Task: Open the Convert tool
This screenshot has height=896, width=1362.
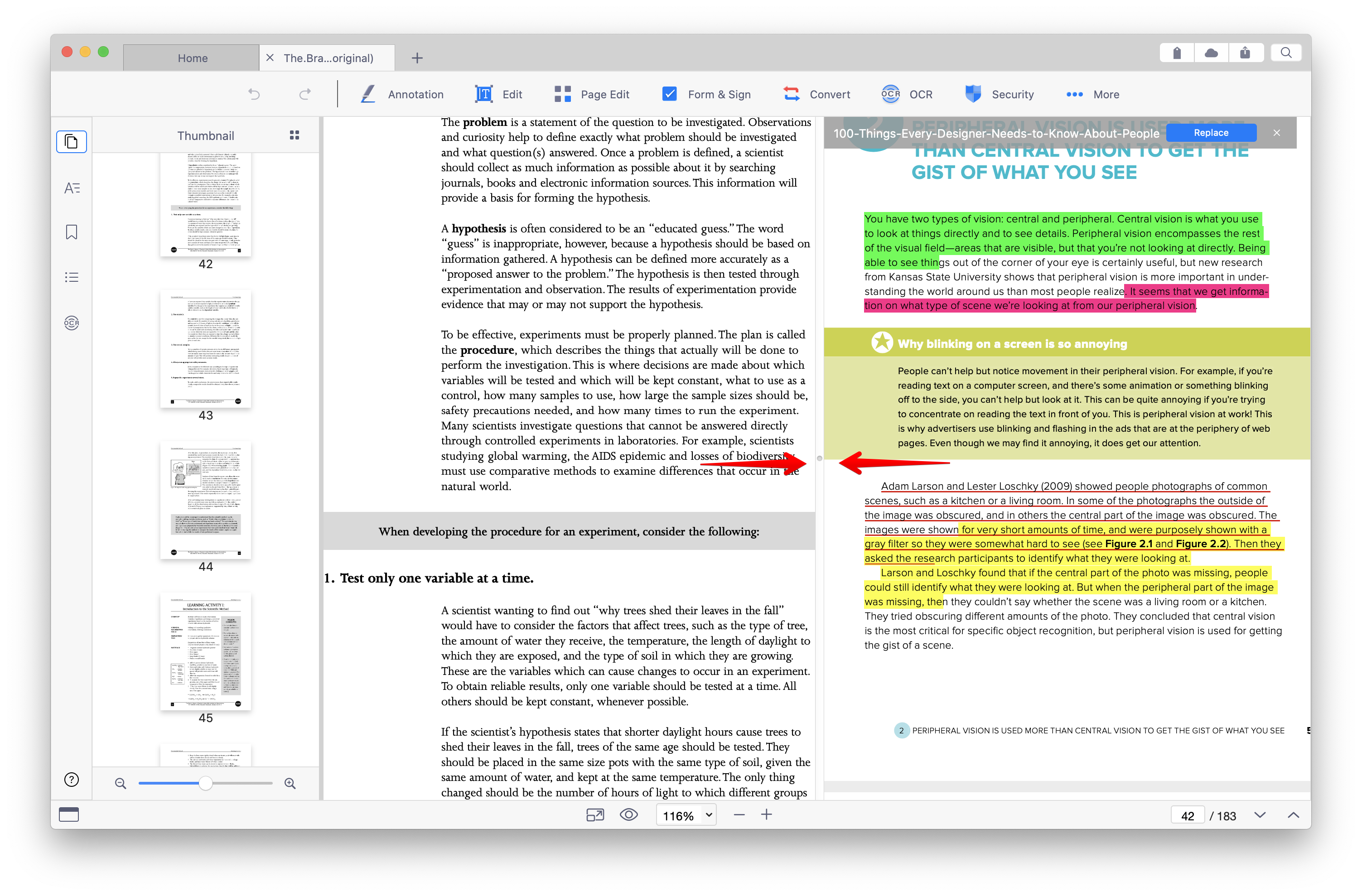Action: tap(816, 94)
